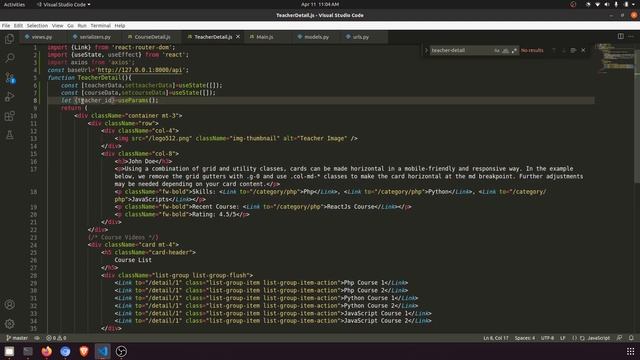Screen dimensions: 640x360
Task: Click the 'Course List' text on line 26
Action: pyautogui.click(x=133, y=260)
